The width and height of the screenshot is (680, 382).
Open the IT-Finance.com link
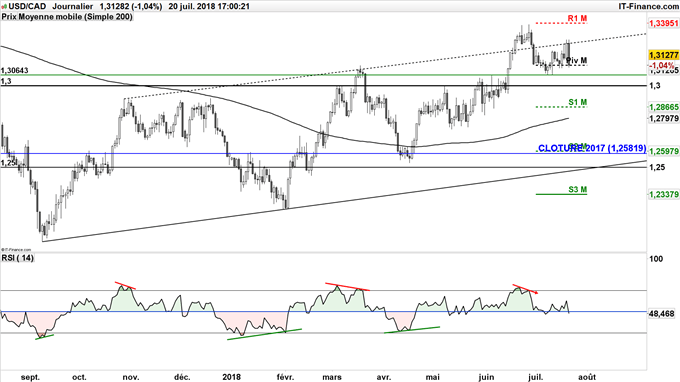pyautogui.click(x=648, y=6)
